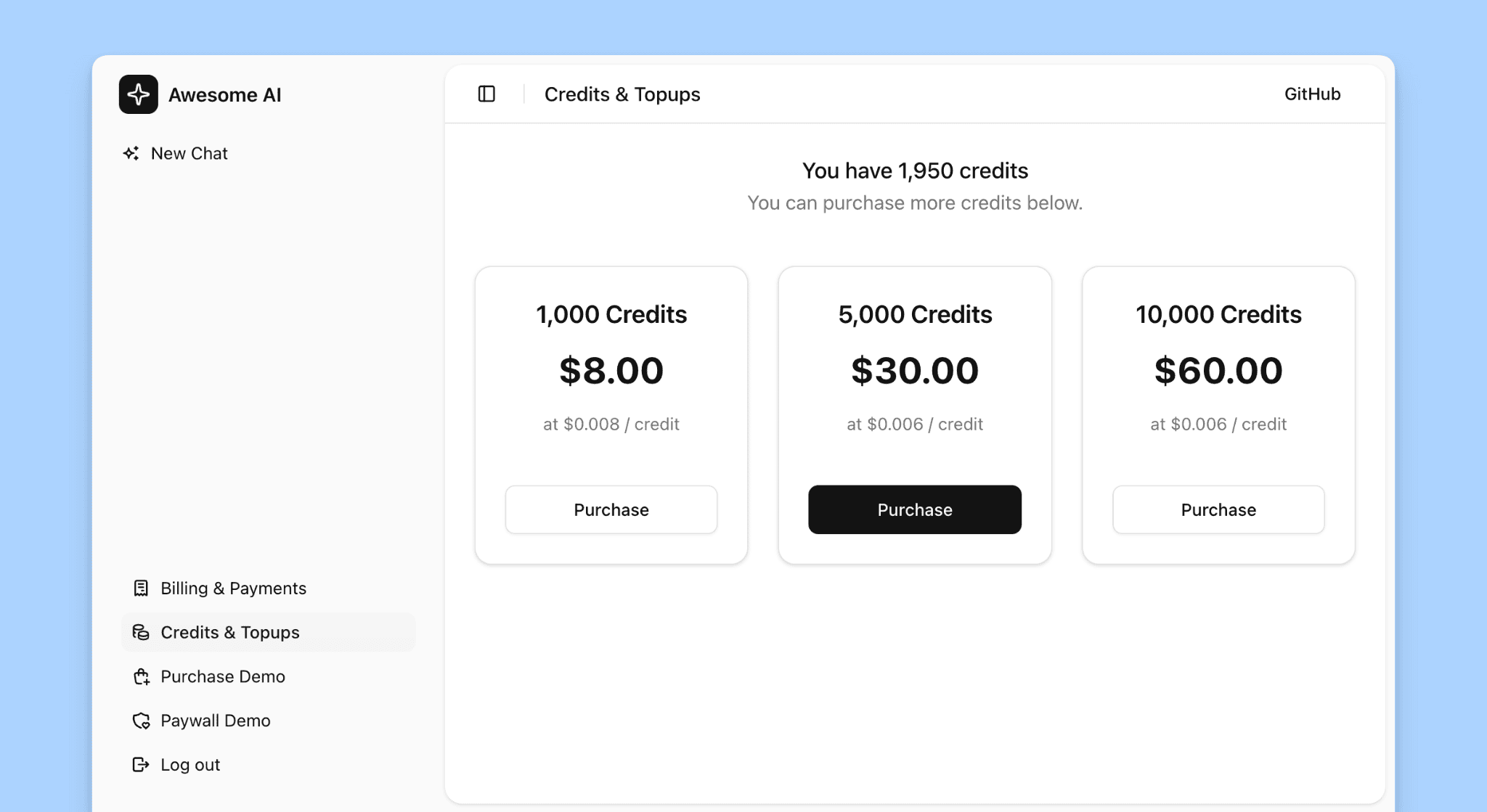Screen dimensions: 1487x812
Task: Open Billing & Payments page
Action: coord(233,588)
